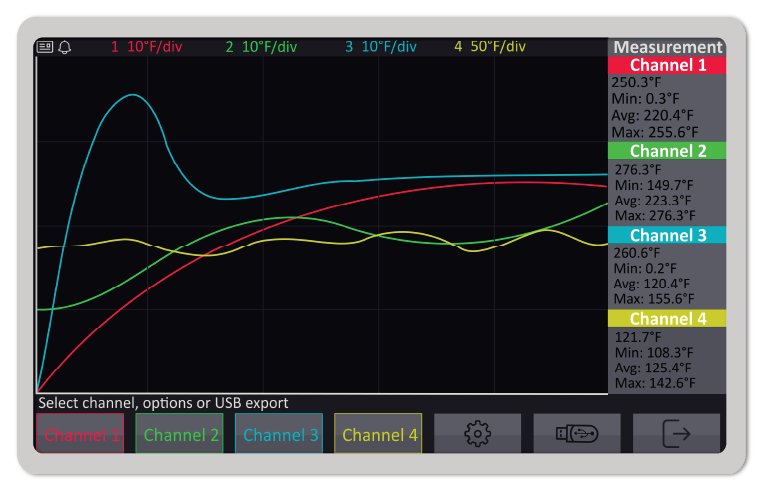763x492 pixels.
Task: Toggle the red Channel 1 bottom button
Action: pyautogui.click(x=81, y=434)
